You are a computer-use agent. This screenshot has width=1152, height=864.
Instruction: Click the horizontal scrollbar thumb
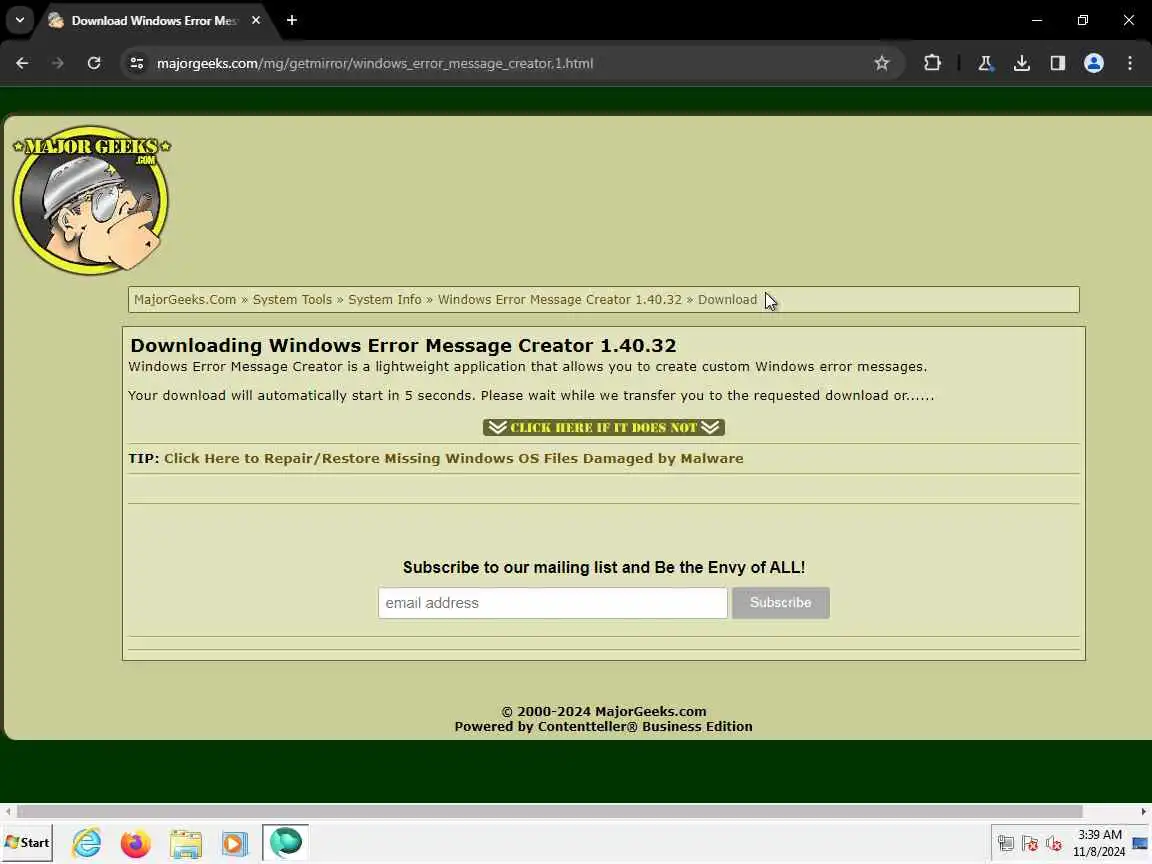coord(550,812)
